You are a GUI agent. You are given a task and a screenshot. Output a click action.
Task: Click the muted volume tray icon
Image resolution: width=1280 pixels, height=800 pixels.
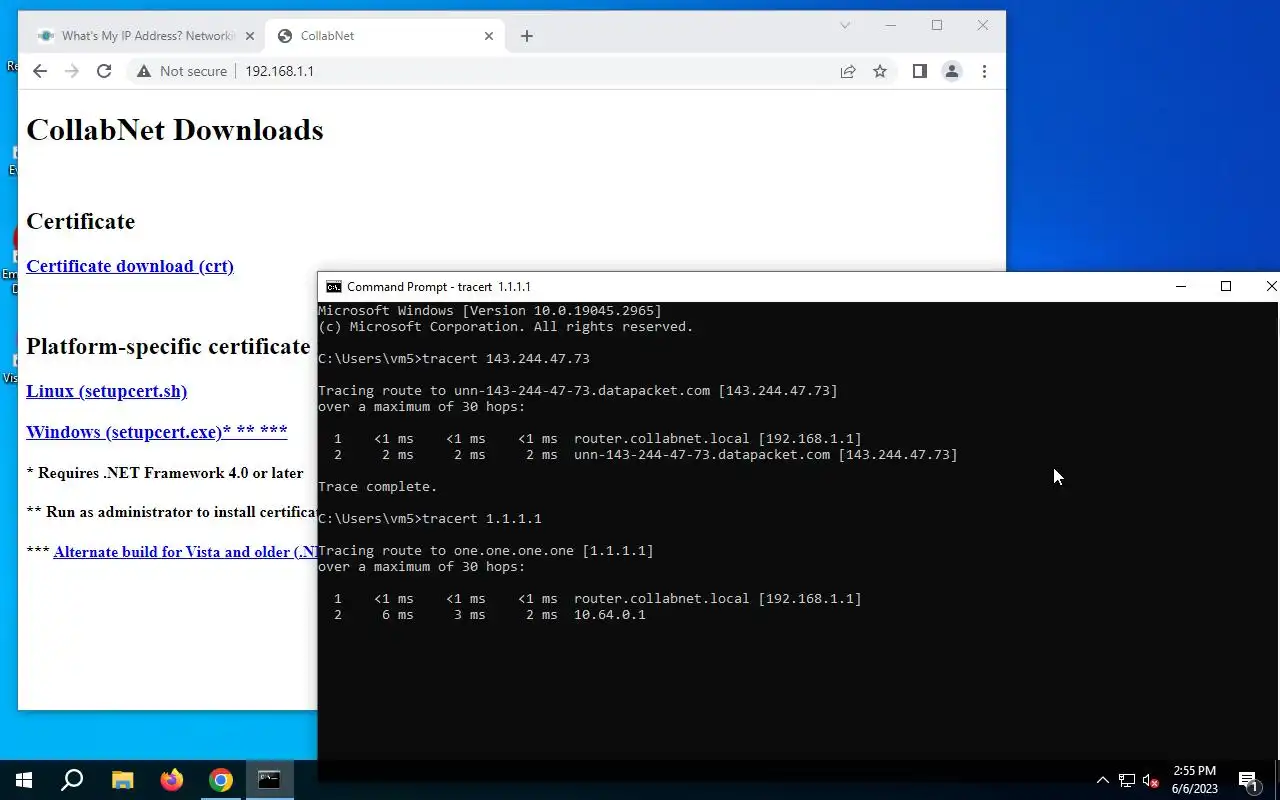[x=1151, y=780]
